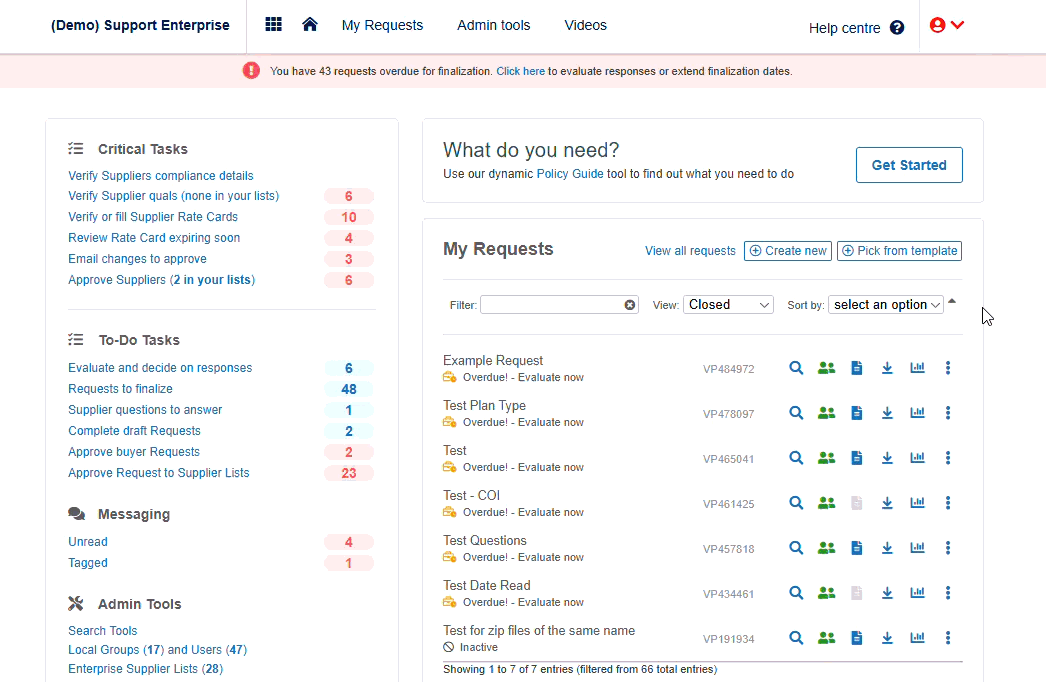The height and width of the screenshot is (682, 1046).
Task: Click magnifier icon for zip files request
Action: pos(796,638)
